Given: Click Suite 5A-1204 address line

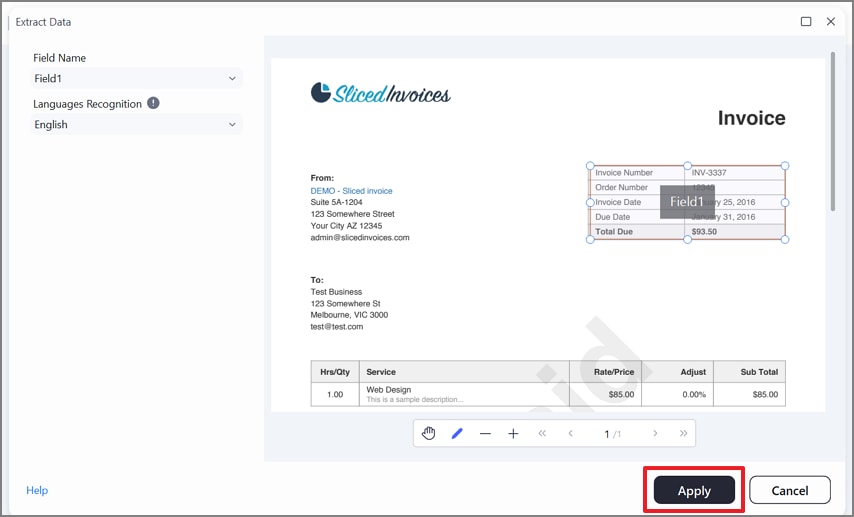Looking at the screenshot, I should [x=336, y=202].
